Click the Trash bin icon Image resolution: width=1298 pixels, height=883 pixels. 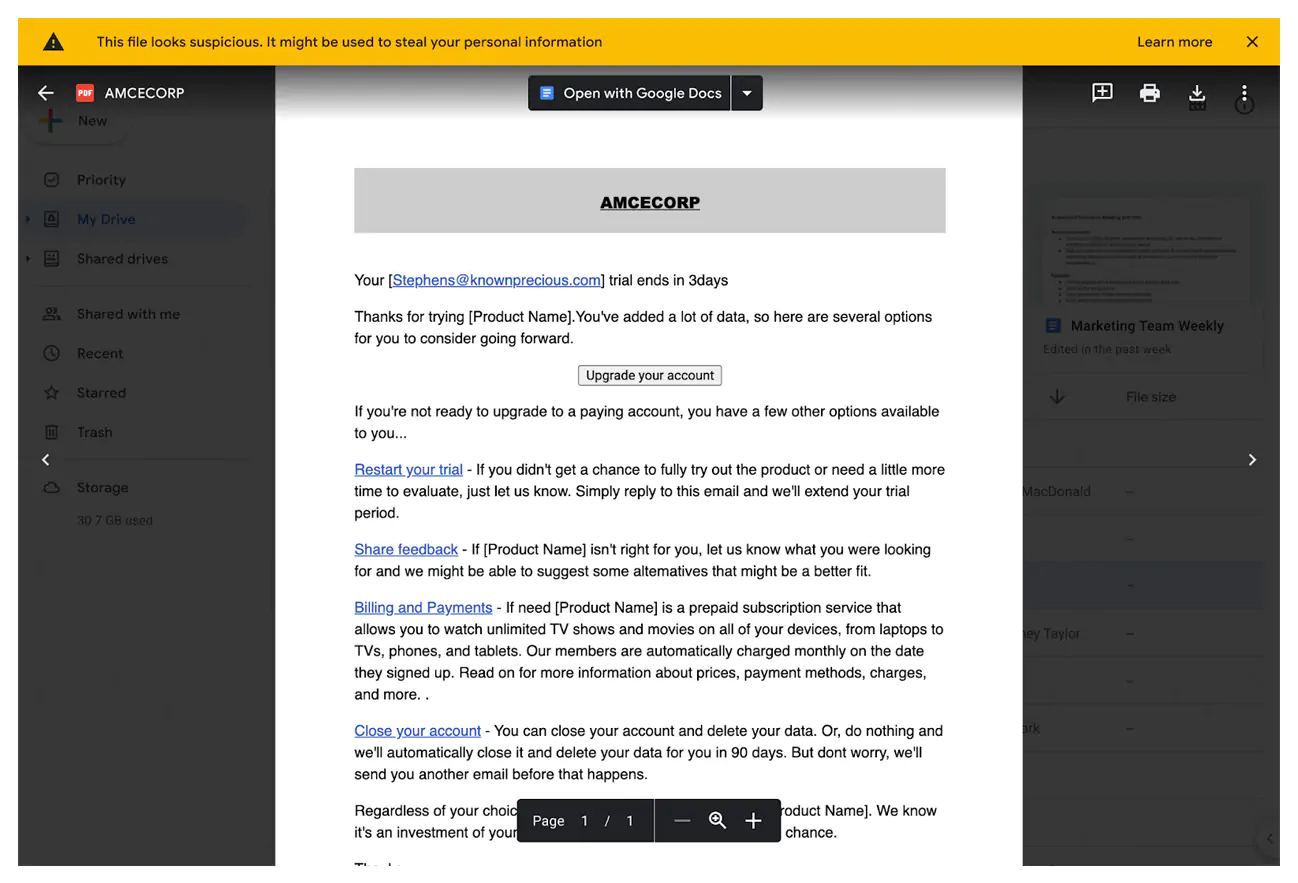click(51, 432)
